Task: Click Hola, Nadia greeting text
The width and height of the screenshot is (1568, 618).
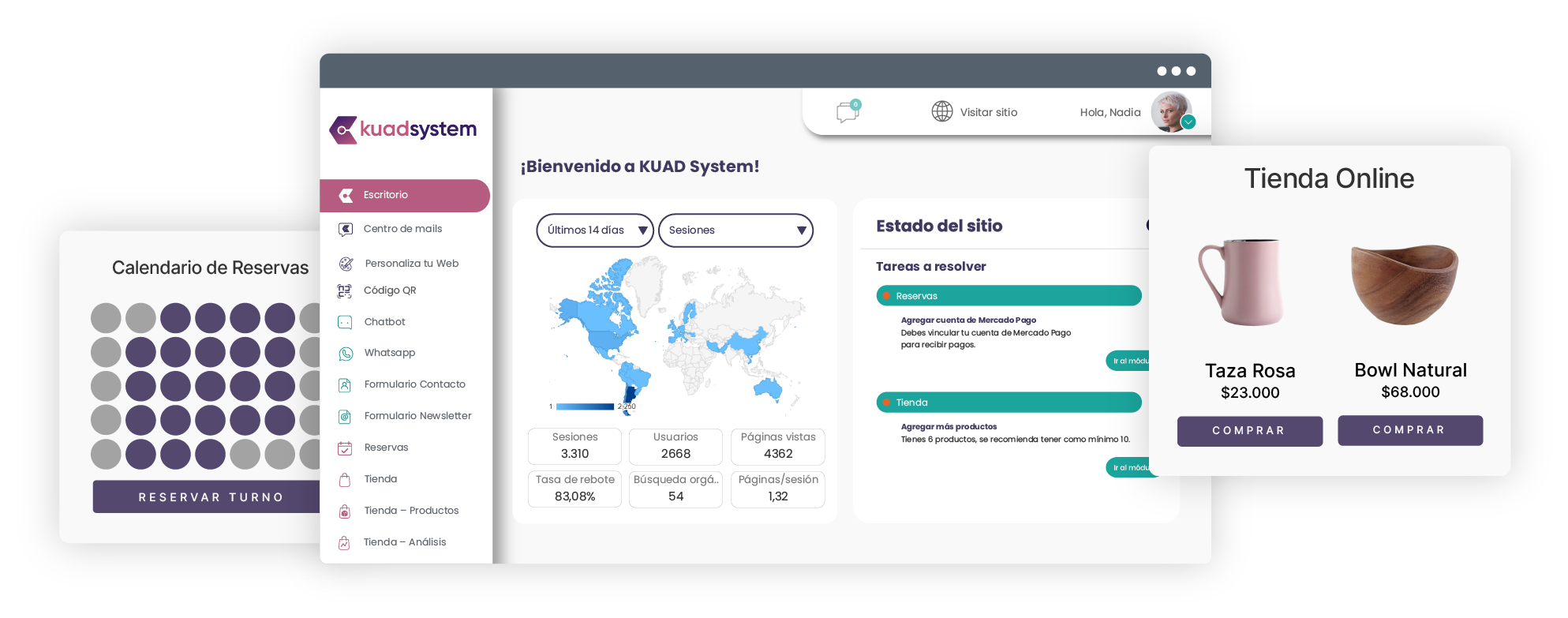Action: click(x=1110, y=112)
